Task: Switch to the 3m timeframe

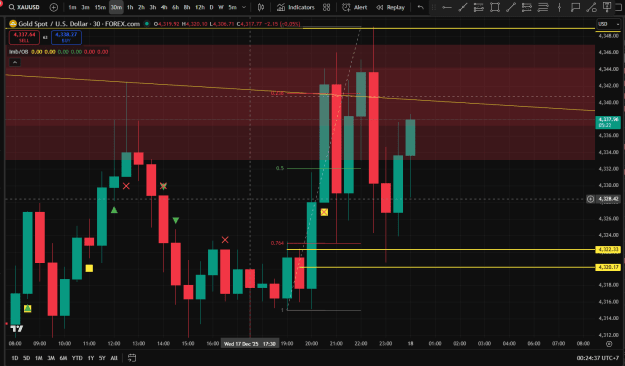Action: 85,7
